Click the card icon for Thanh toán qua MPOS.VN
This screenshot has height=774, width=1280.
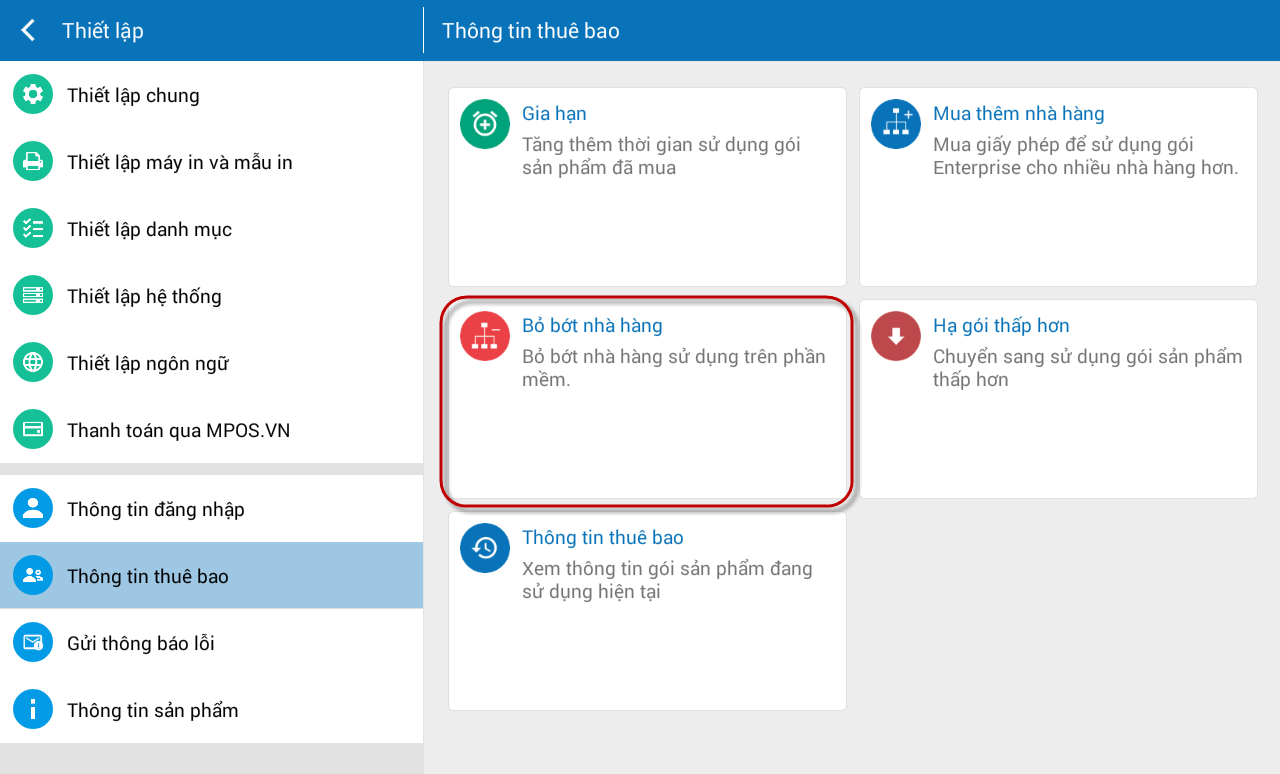click(33, 430)
